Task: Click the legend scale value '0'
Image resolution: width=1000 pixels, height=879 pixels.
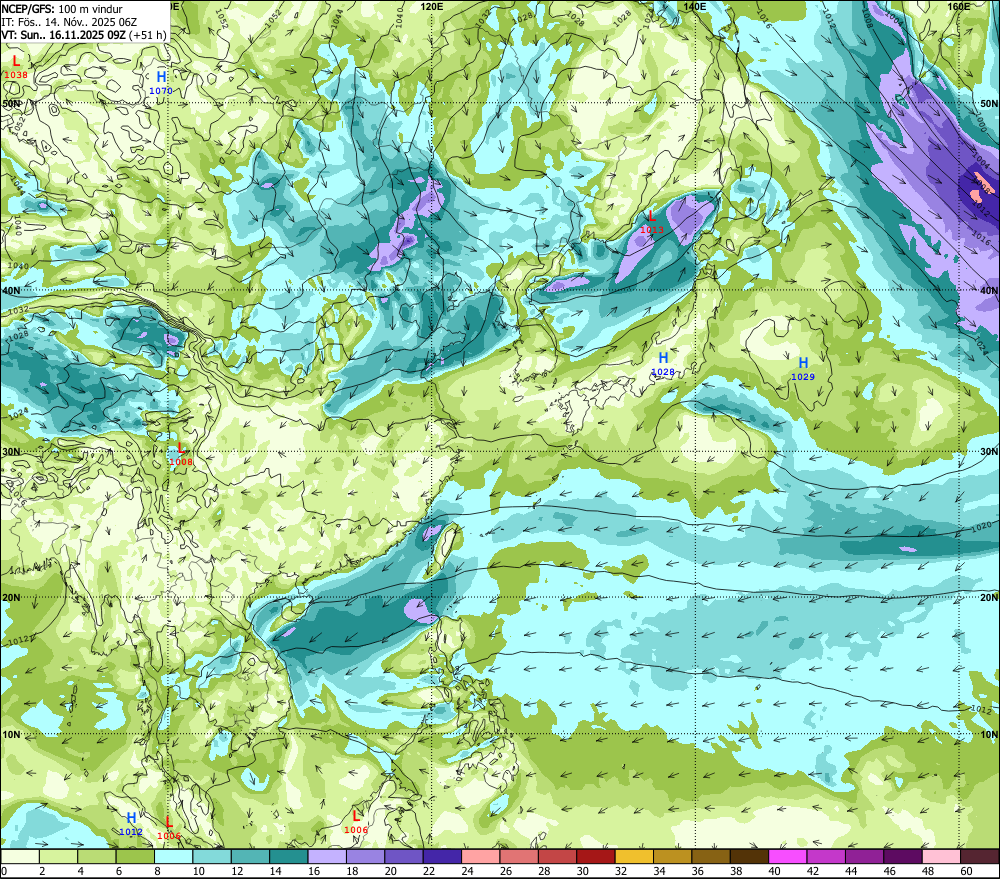Action: pyautogui.click(x=4, y=871)
